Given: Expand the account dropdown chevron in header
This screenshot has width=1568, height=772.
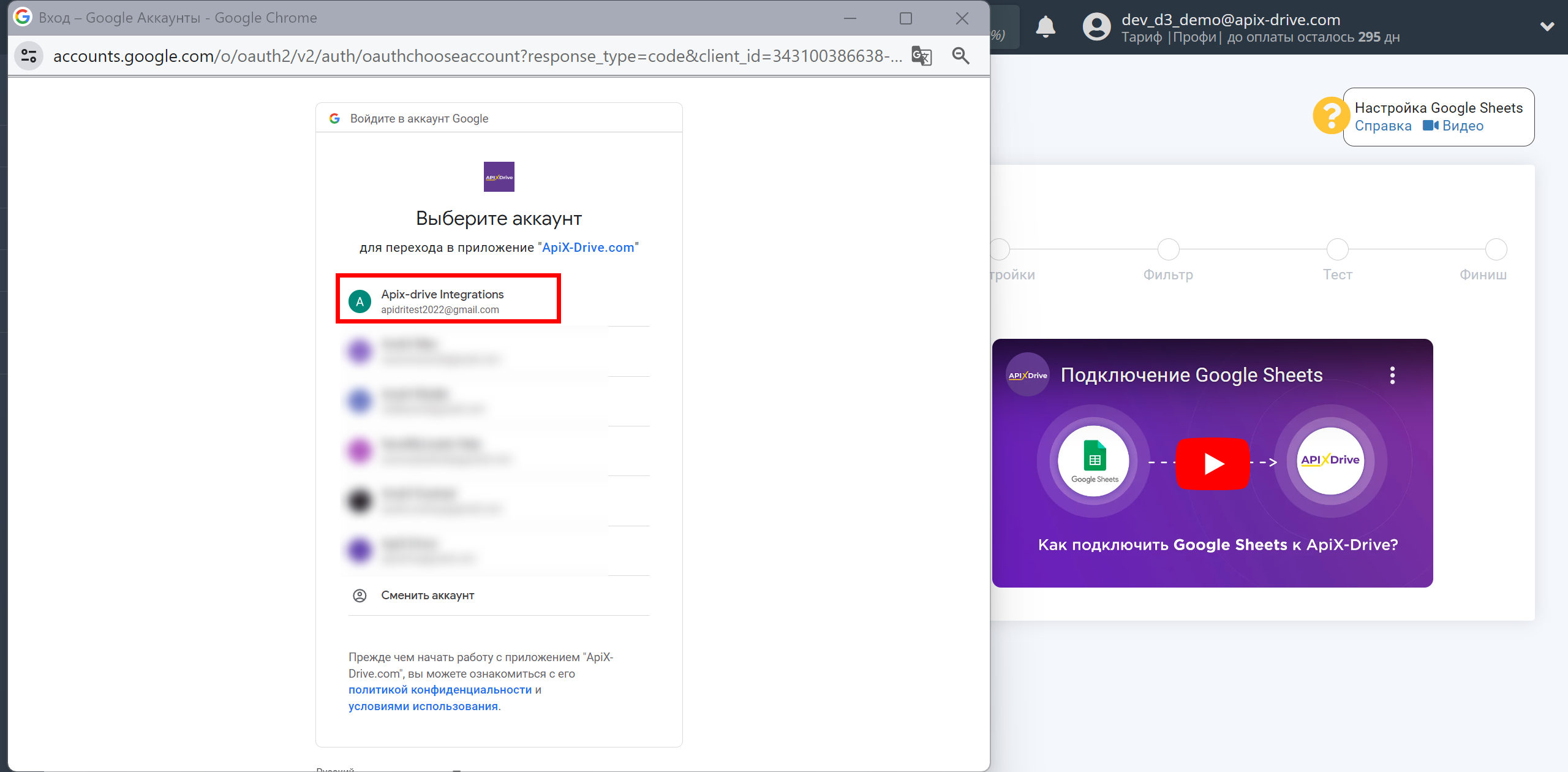Looking at the screenshot, I should click(1547, 27).
